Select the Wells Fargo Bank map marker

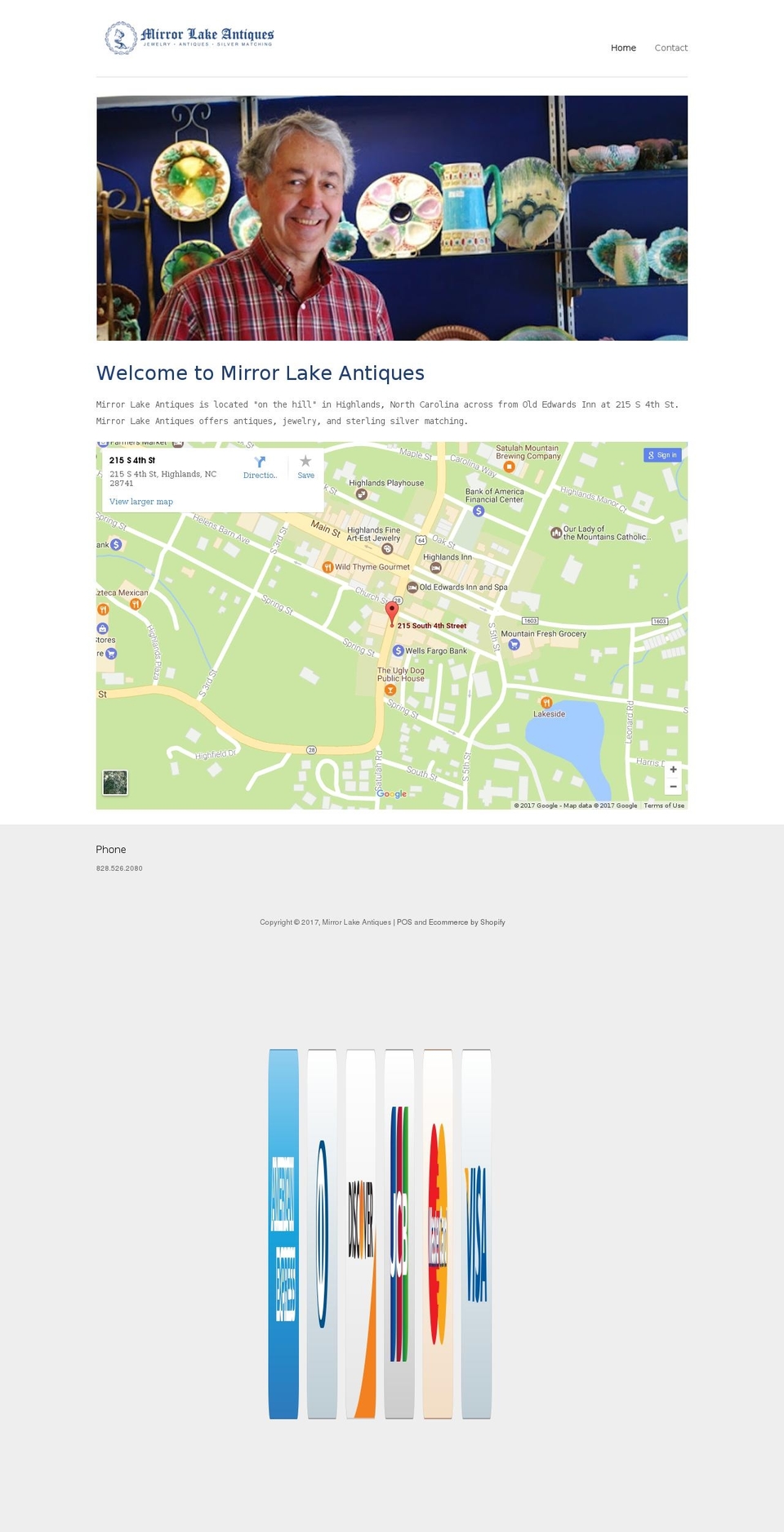[399, 651]
